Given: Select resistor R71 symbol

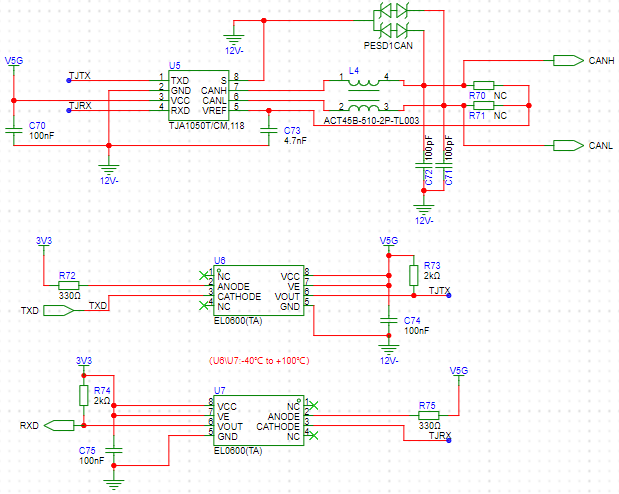Looking at the screenshot, I should (x=484, y=105).
